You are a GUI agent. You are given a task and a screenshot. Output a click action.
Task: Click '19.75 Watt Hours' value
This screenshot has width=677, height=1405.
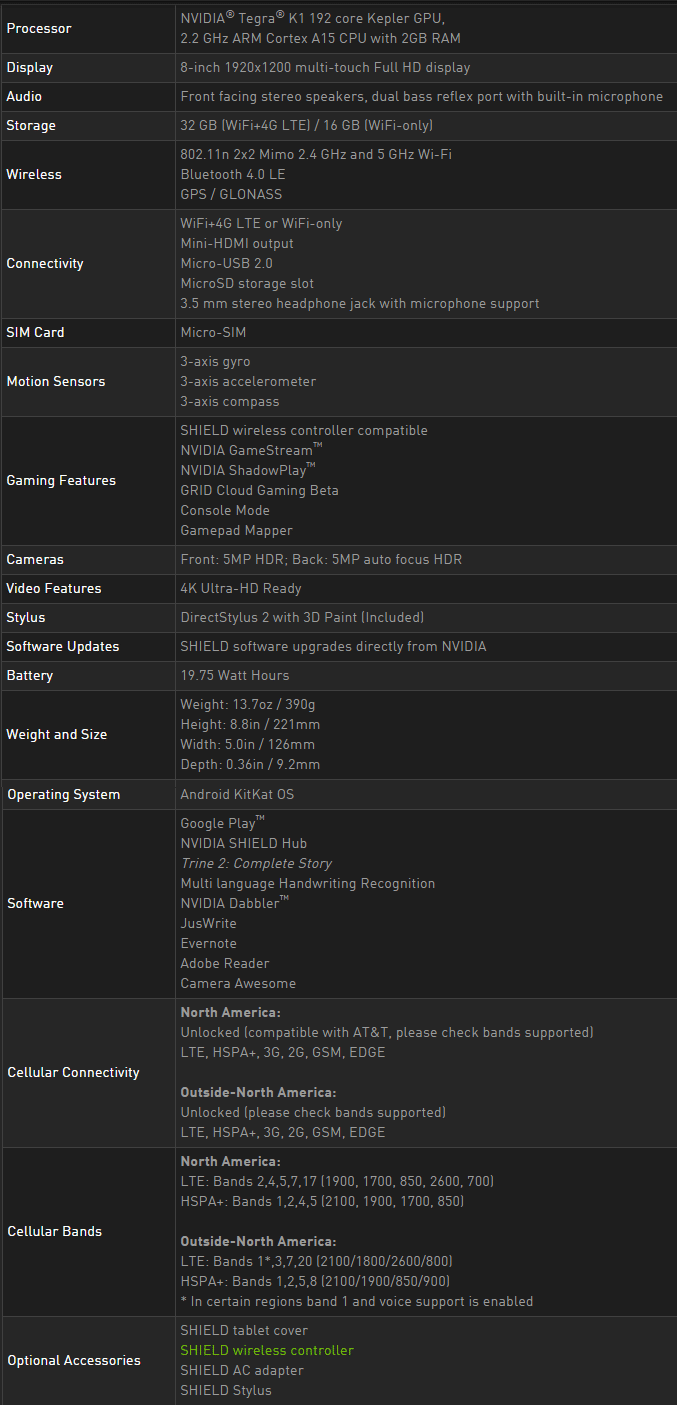(235, 675)
